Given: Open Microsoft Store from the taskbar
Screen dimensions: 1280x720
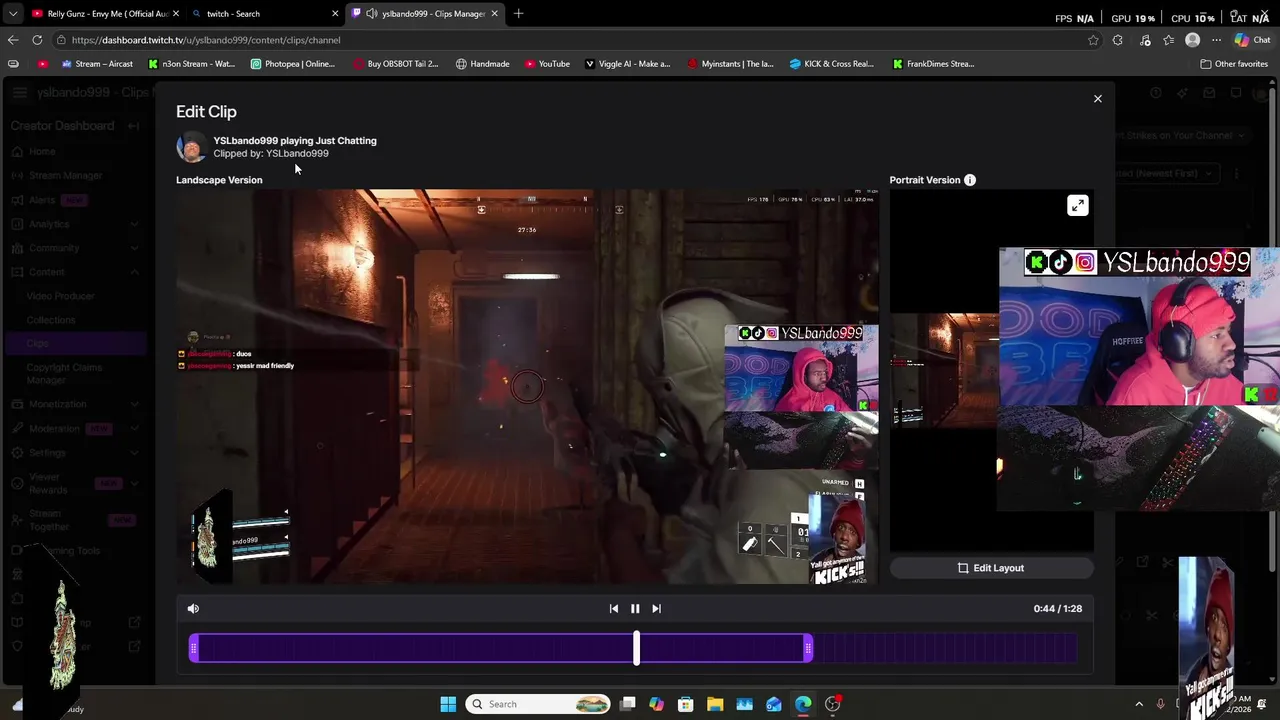Looking at the screenshot, I should pyautogui.click(x=686, y=704).
